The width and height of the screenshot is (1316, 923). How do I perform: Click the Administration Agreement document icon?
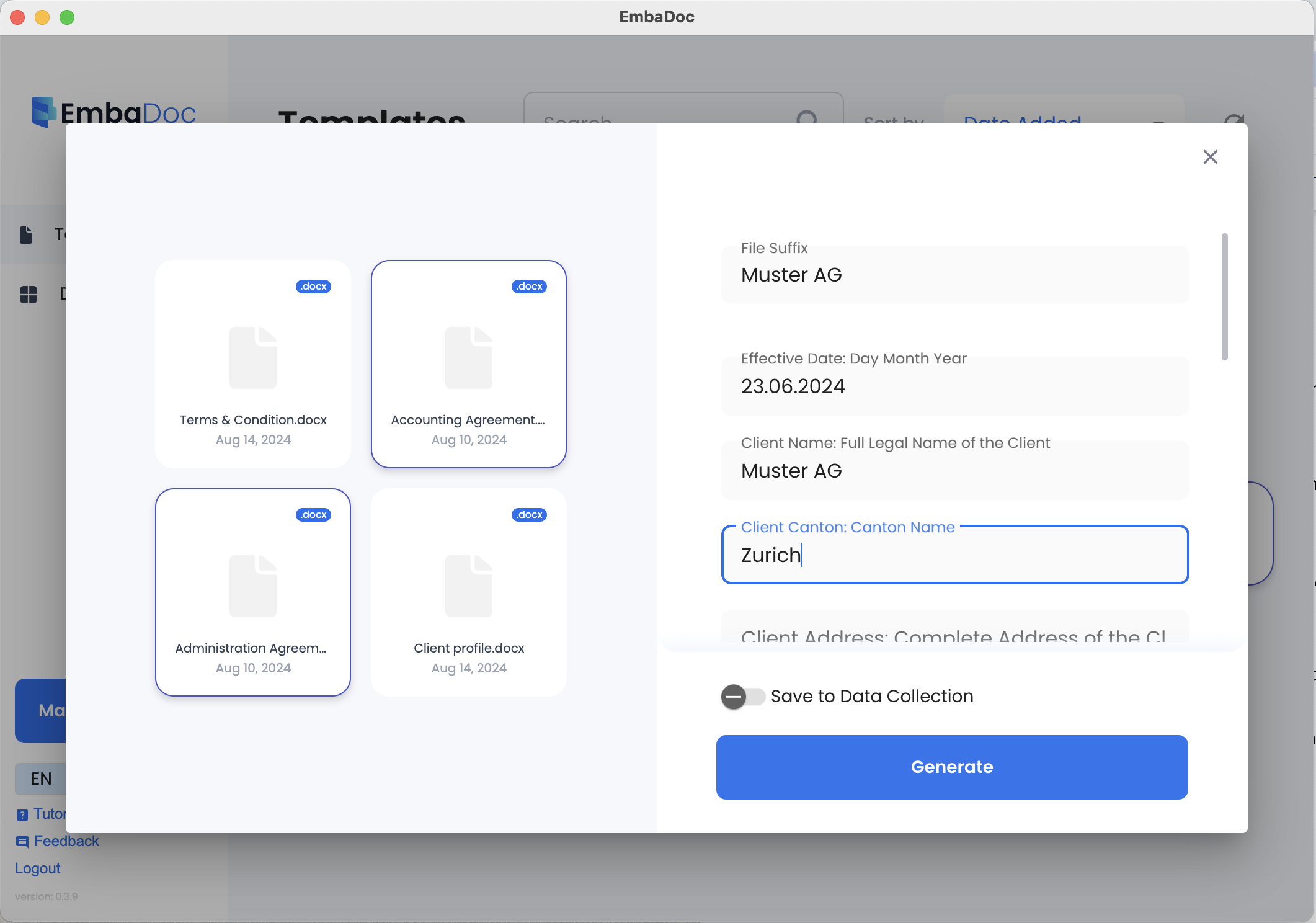[253, 586]
